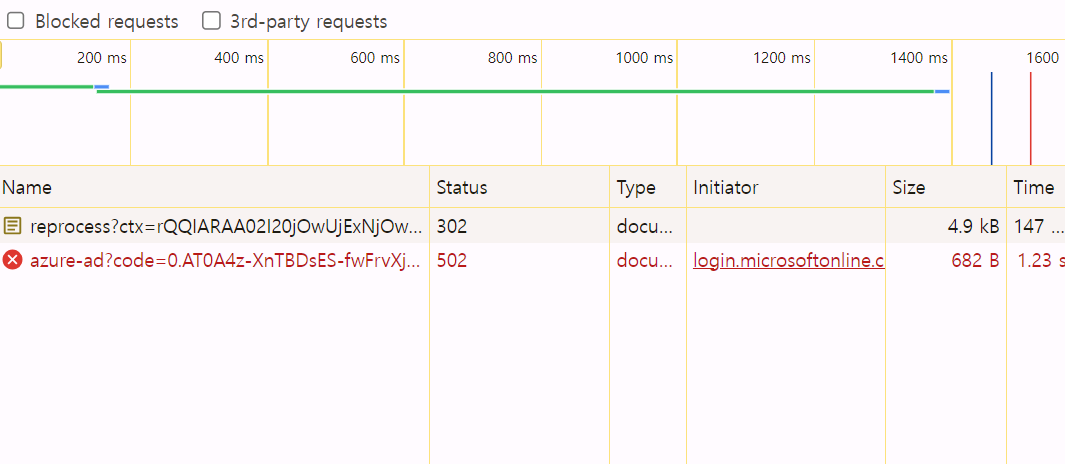Click the blue DOMContentLoaded line in timeline

point(992,118)
